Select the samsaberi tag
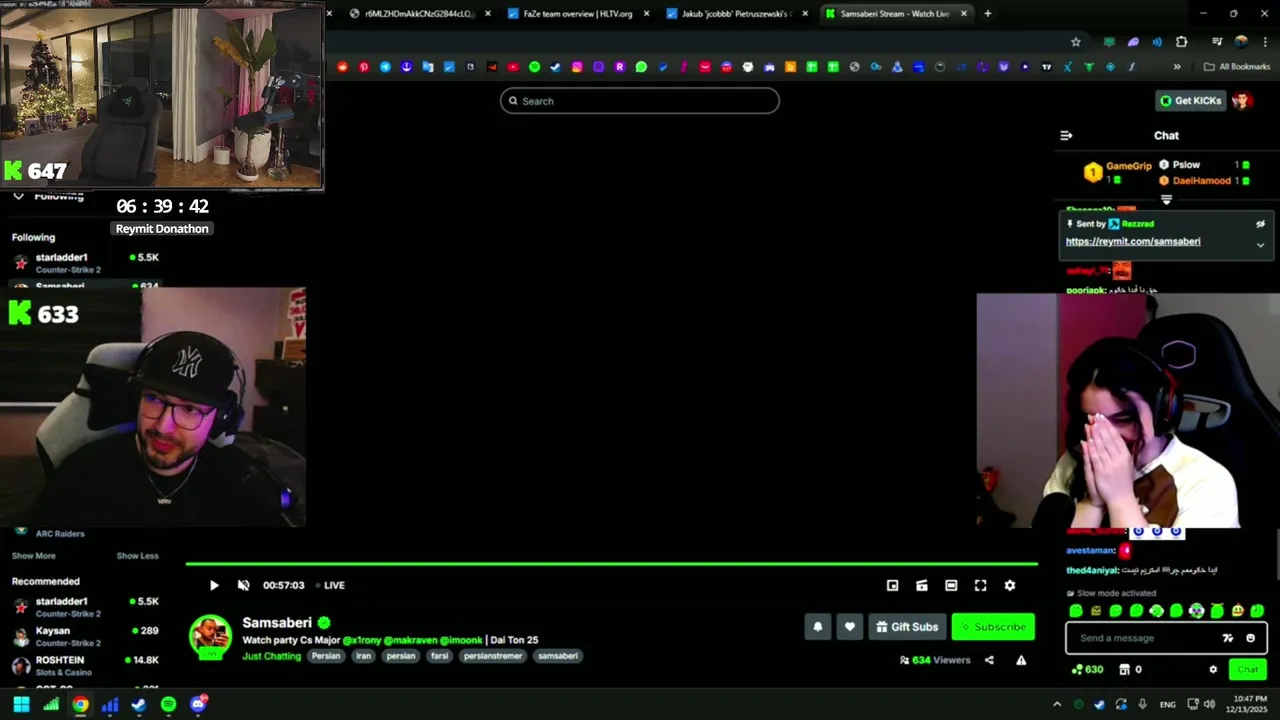Image resolution: width=1280 pixels, height=720 pixels. [x=558, y=656]
